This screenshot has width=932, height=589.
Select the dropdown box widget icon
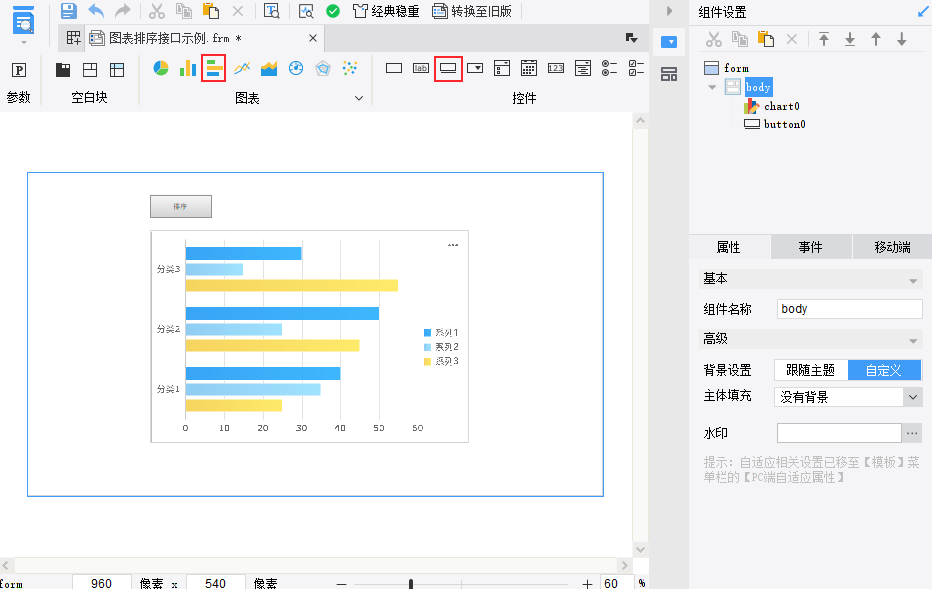click(x=475, y=68)
